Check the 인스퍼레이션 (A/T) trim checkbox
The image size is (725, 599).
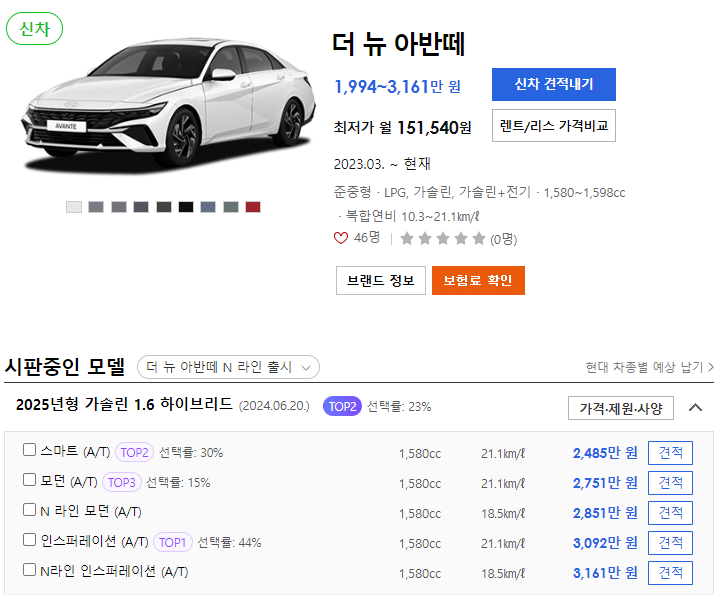click(30, 539)
